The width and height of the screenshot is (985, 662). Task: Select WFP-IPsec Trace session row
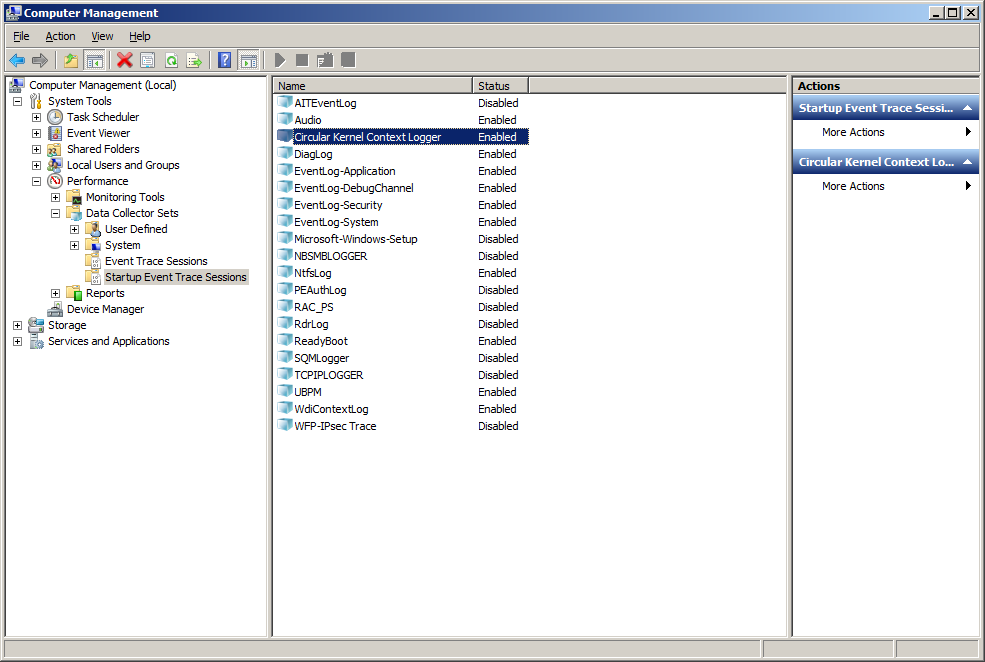[x=402, y=425]
